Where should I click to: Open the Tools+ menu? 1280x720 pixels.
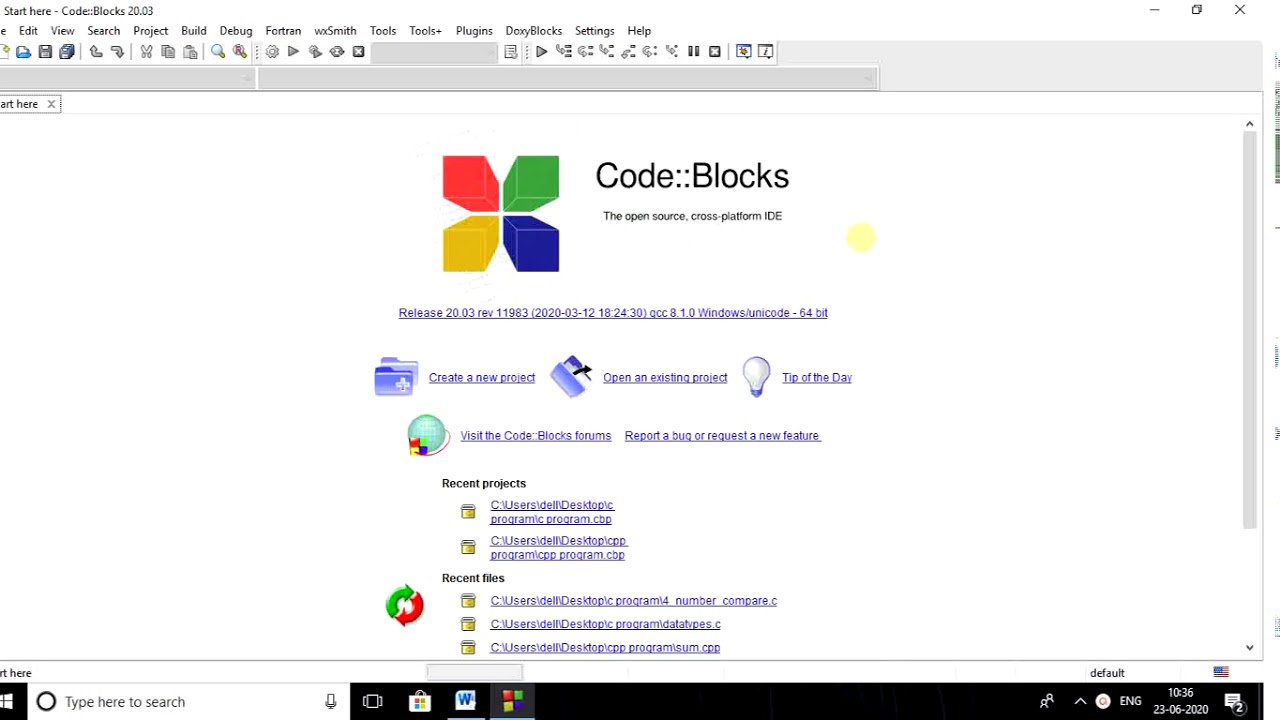coord(425,31)
